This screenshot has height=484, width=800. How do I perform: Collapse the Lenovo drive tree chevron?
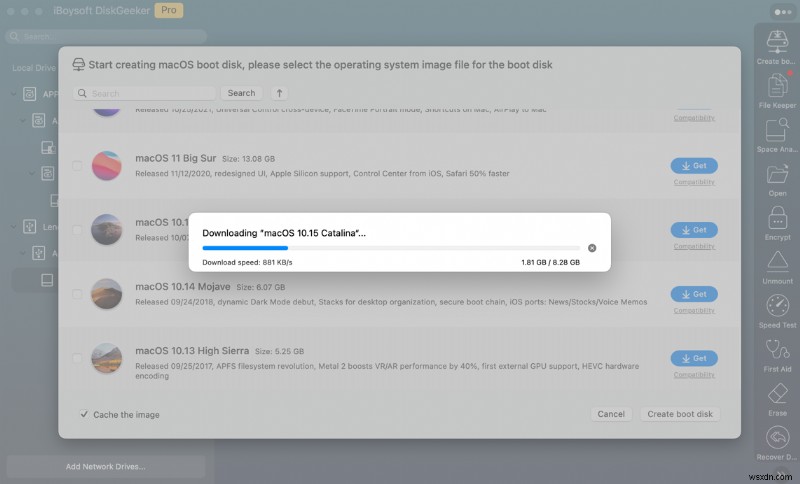click(14, 226)
